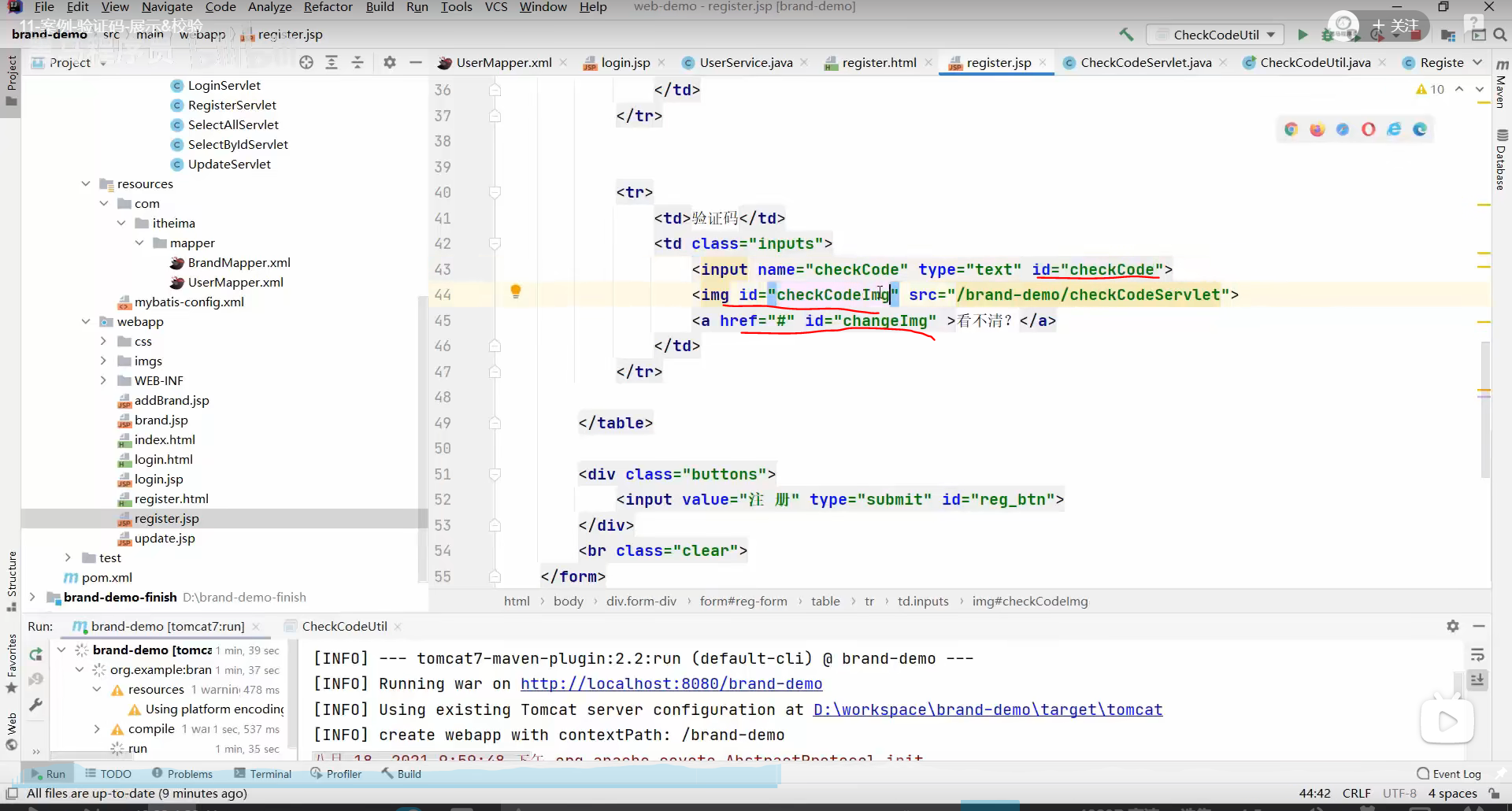This screenshot has height=811, width=1512.
Task: Fold the code block at line 40
Action: tap(495, 192)
